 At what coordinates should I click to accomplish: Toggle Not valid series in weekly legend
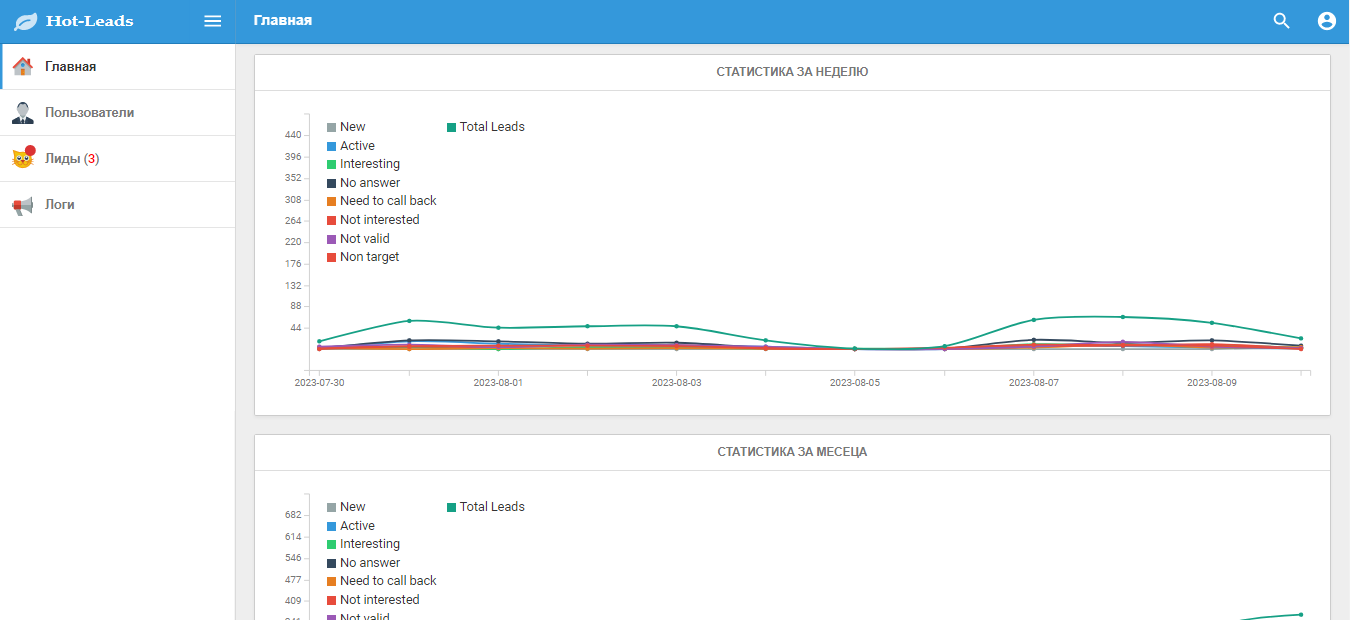tap(358, 239)
